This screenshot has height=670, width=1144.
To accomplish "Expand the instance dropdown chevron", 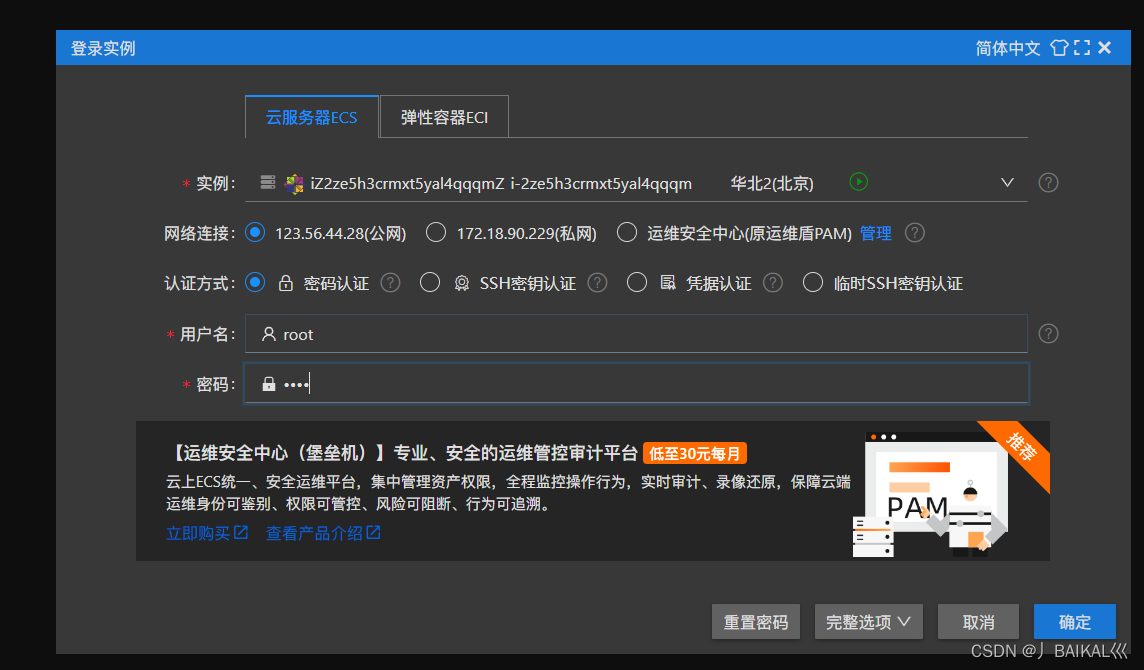I will (1008, 182).
